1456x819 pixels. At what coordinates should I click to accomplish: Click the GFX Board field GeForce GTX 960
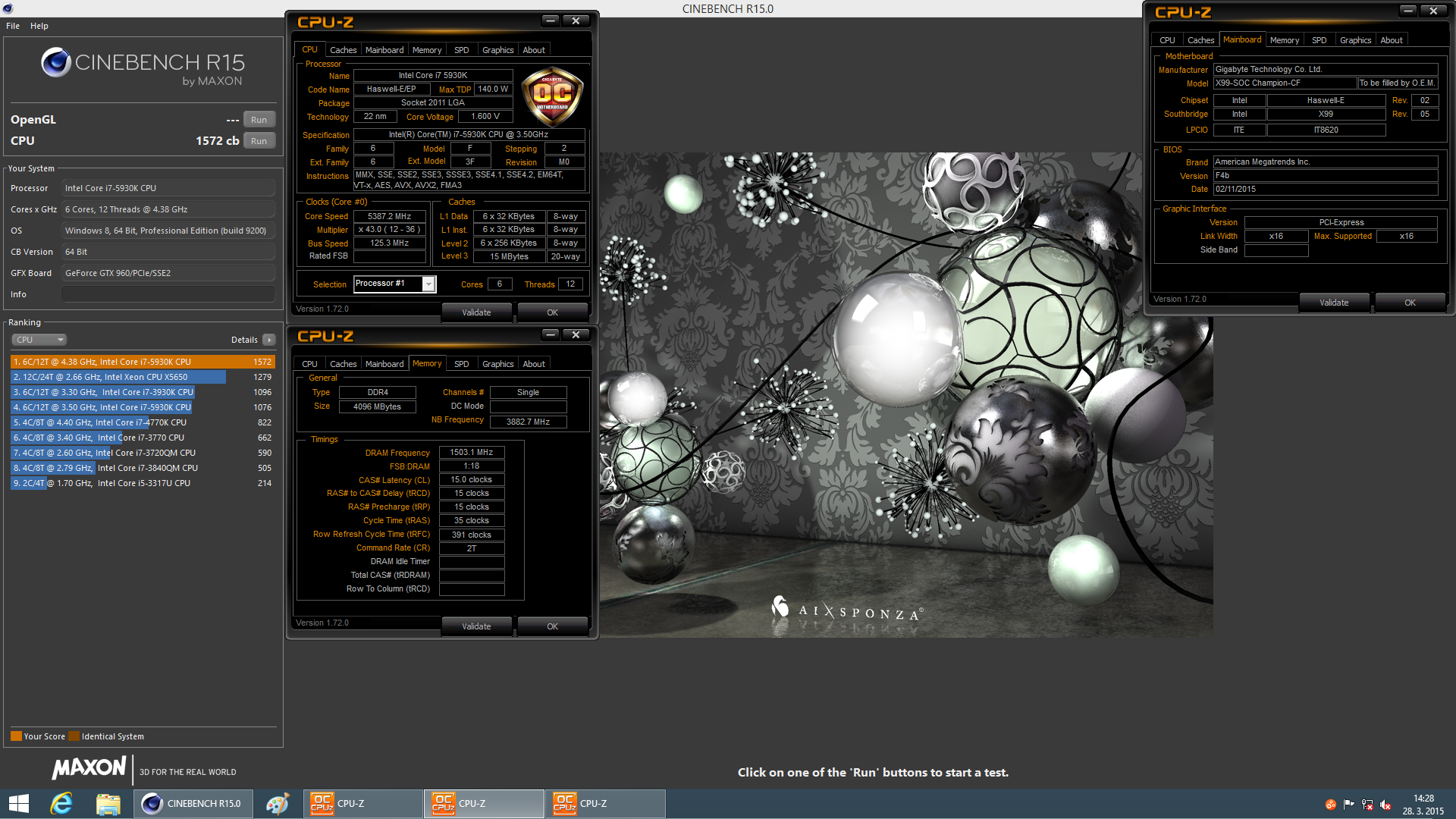pyautogui.click(x=168, y=273)
